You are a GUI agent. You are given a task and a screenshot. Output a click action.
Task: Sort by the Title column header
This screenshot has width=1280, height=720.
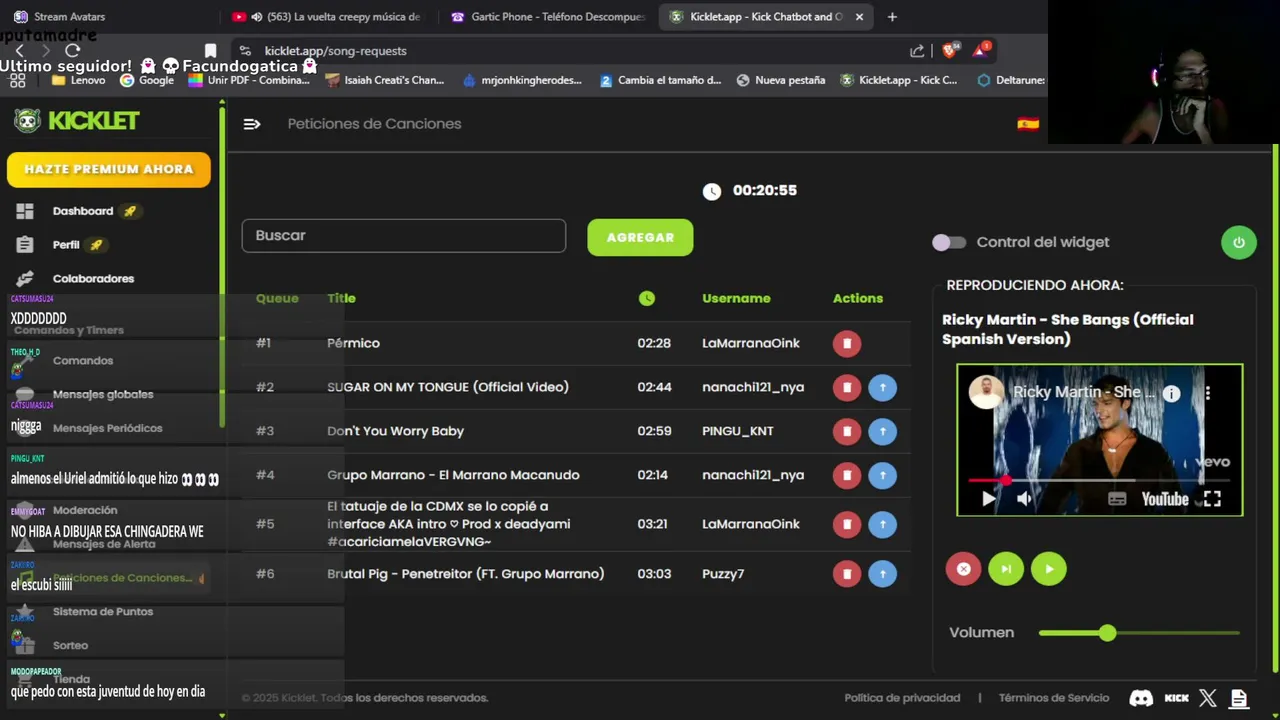(341, 298)
